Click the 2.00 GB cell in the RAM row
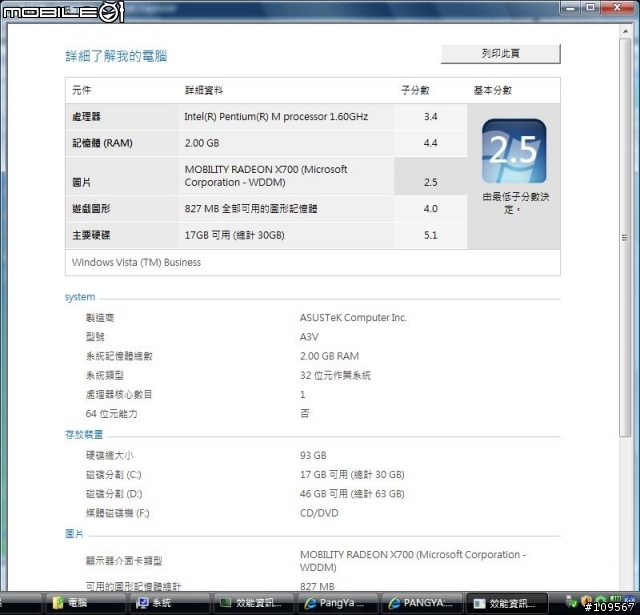The image size is (640, 615). click(202, 143)
